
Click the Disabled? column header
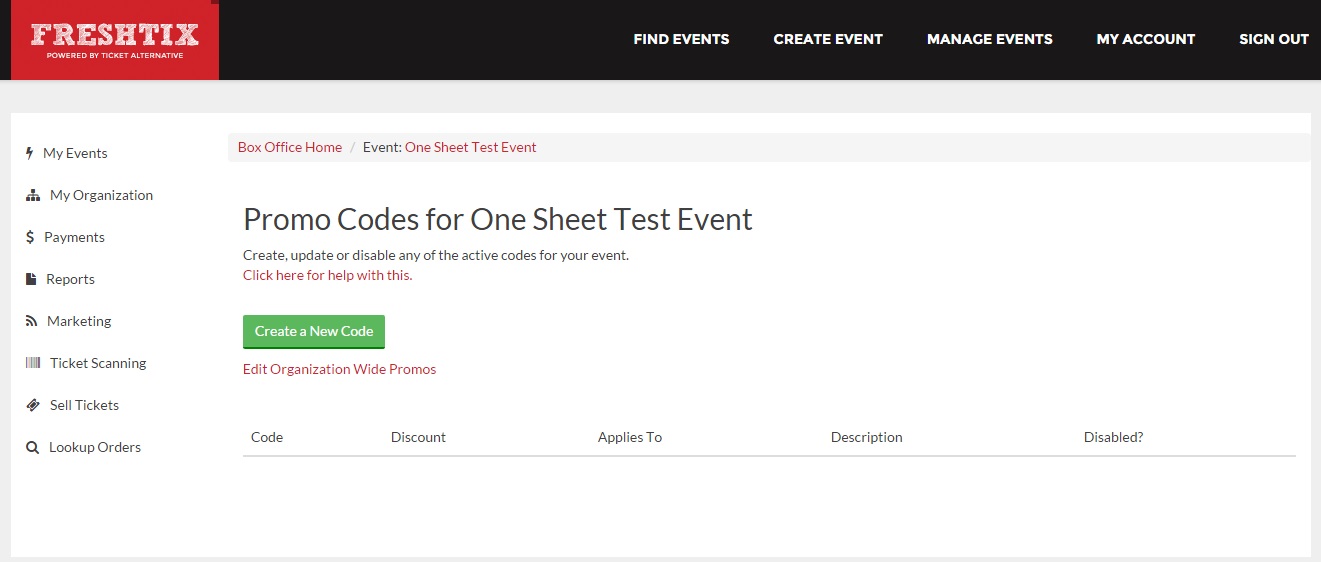pyautogui.click(x=1113, y=437)
